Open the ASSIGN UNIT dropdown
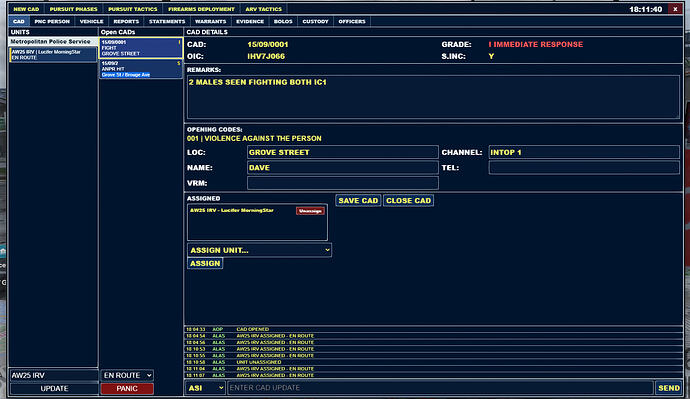 (259, 250)
